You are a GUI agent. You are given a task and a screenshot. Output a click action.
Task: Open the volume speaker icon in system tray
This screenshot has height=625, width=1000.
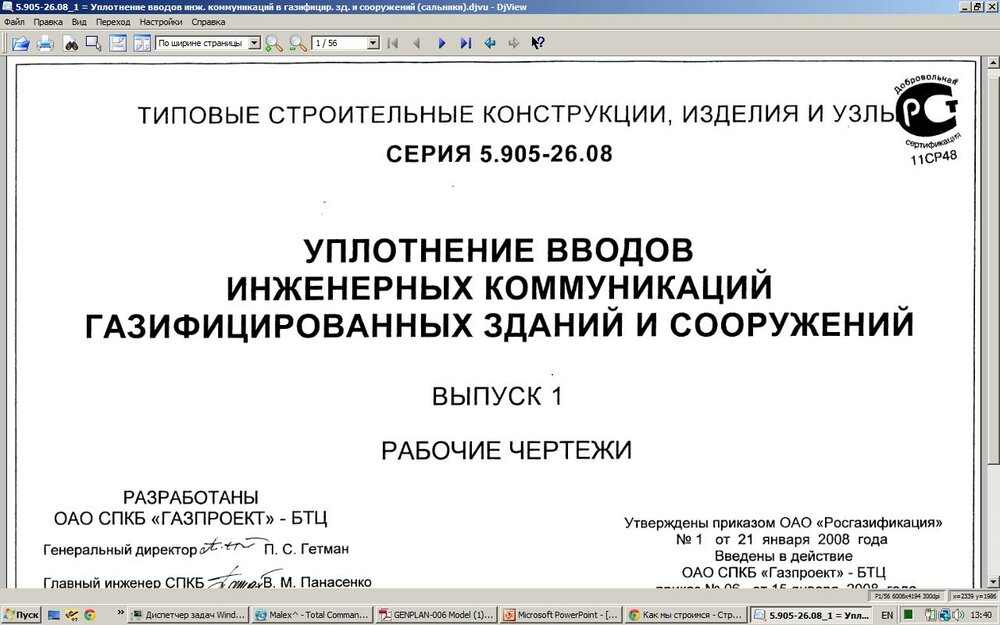[x=958, y=614]
